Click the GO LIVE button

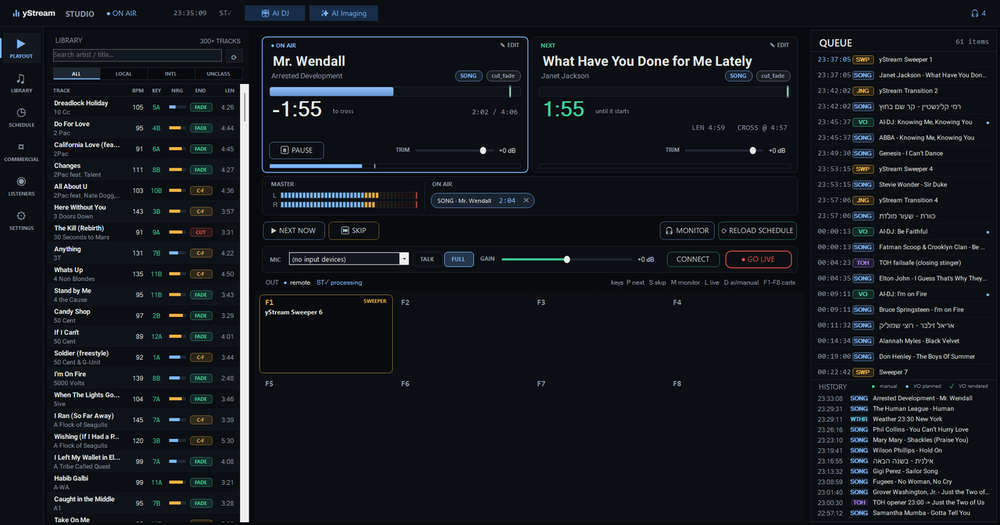pos(758,260)
